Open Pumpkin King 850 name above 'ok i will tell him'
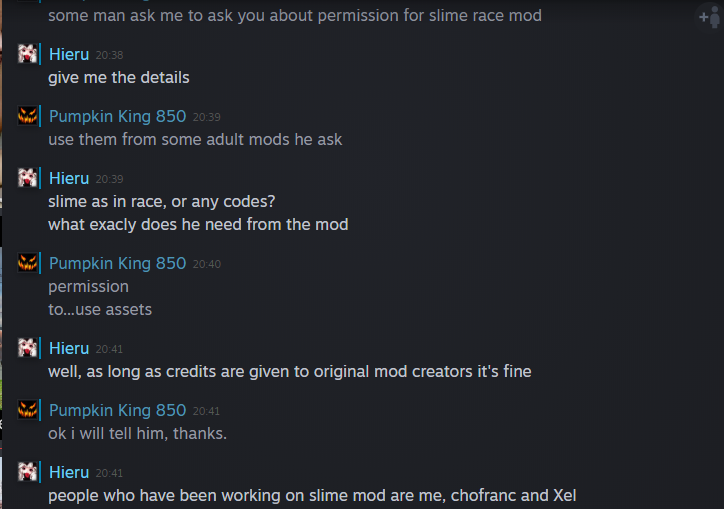This screenshot has height=509, width=724. pyautogui.click(x=117, y=410)
